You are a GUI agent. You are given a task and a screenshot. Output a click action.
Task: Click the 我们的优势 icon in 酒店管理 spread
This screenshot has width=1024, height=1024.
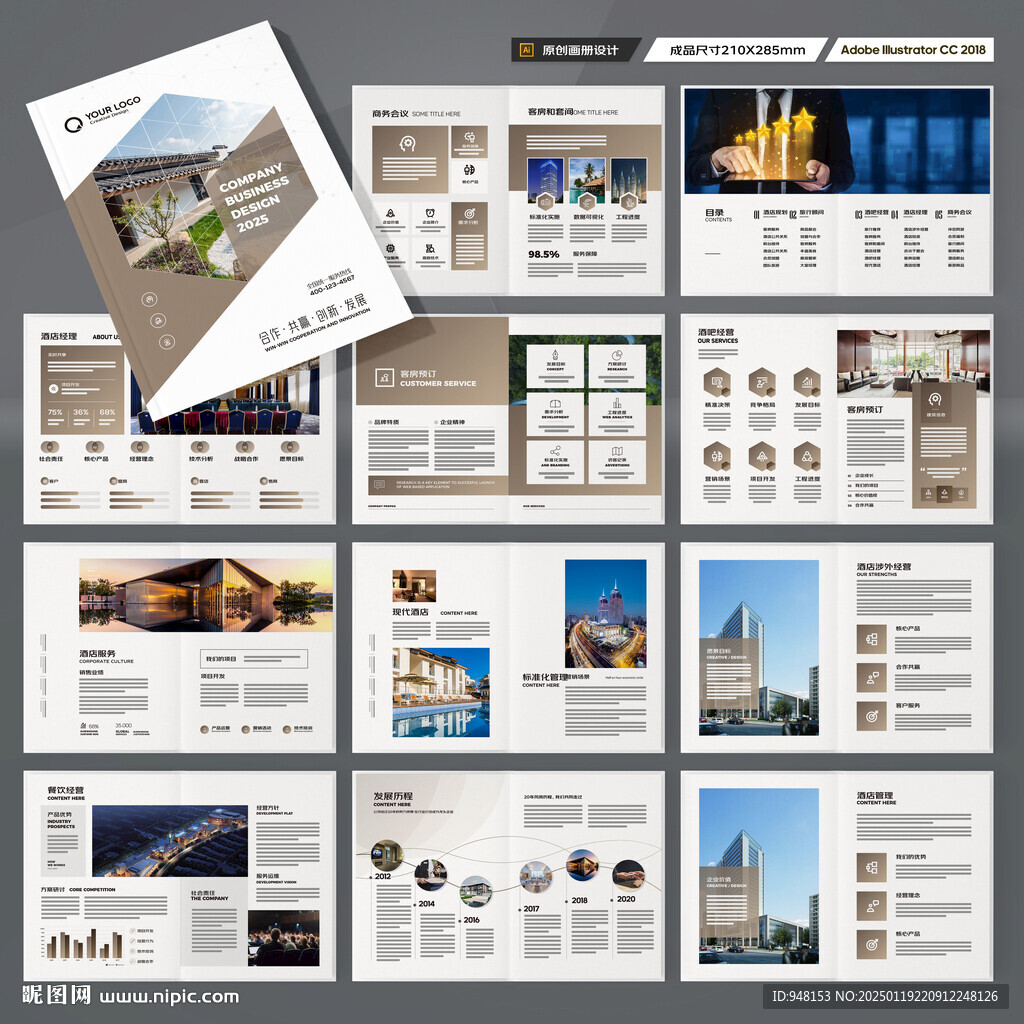pos(872,868)
